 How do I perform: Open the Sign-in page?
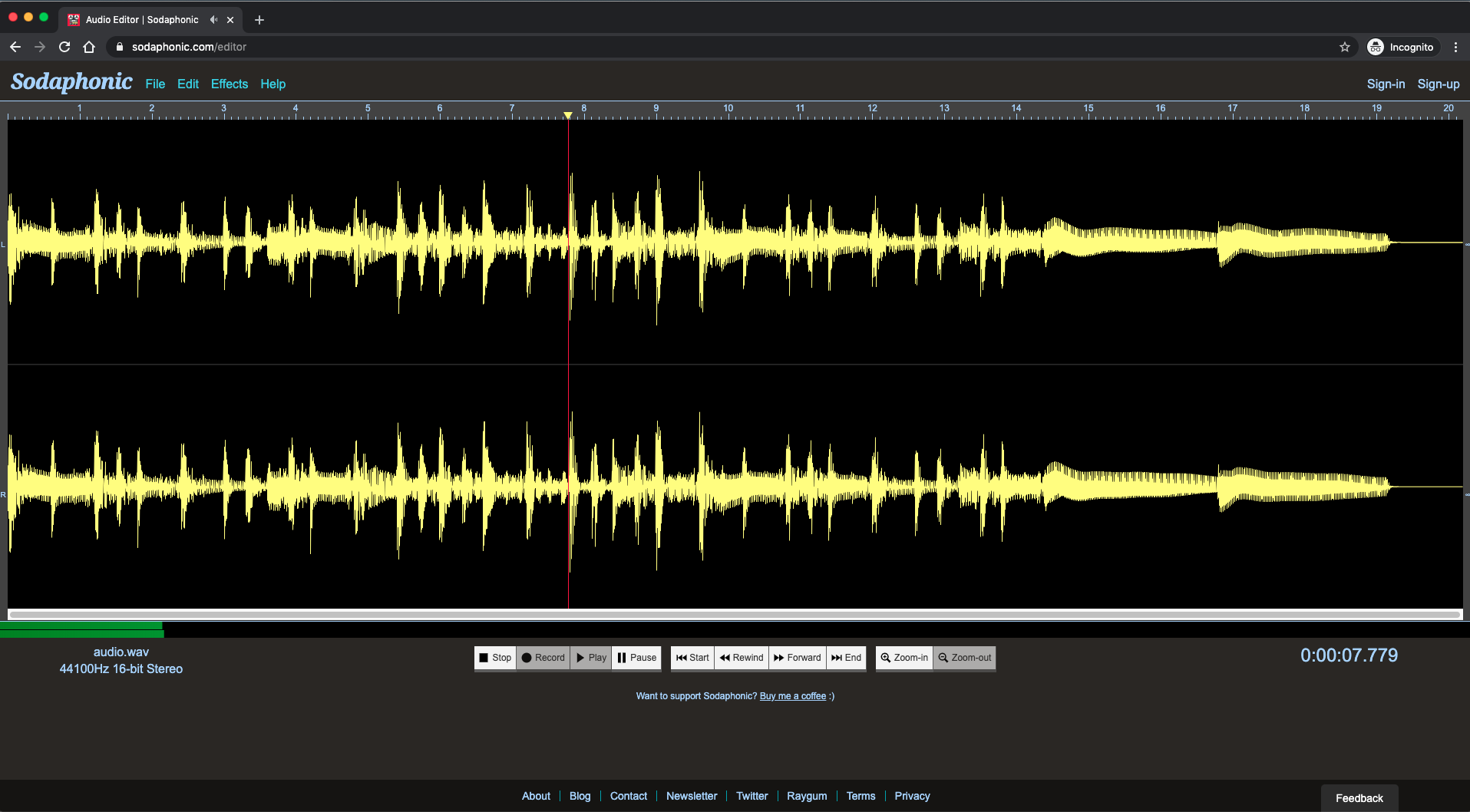(1386, 84)
